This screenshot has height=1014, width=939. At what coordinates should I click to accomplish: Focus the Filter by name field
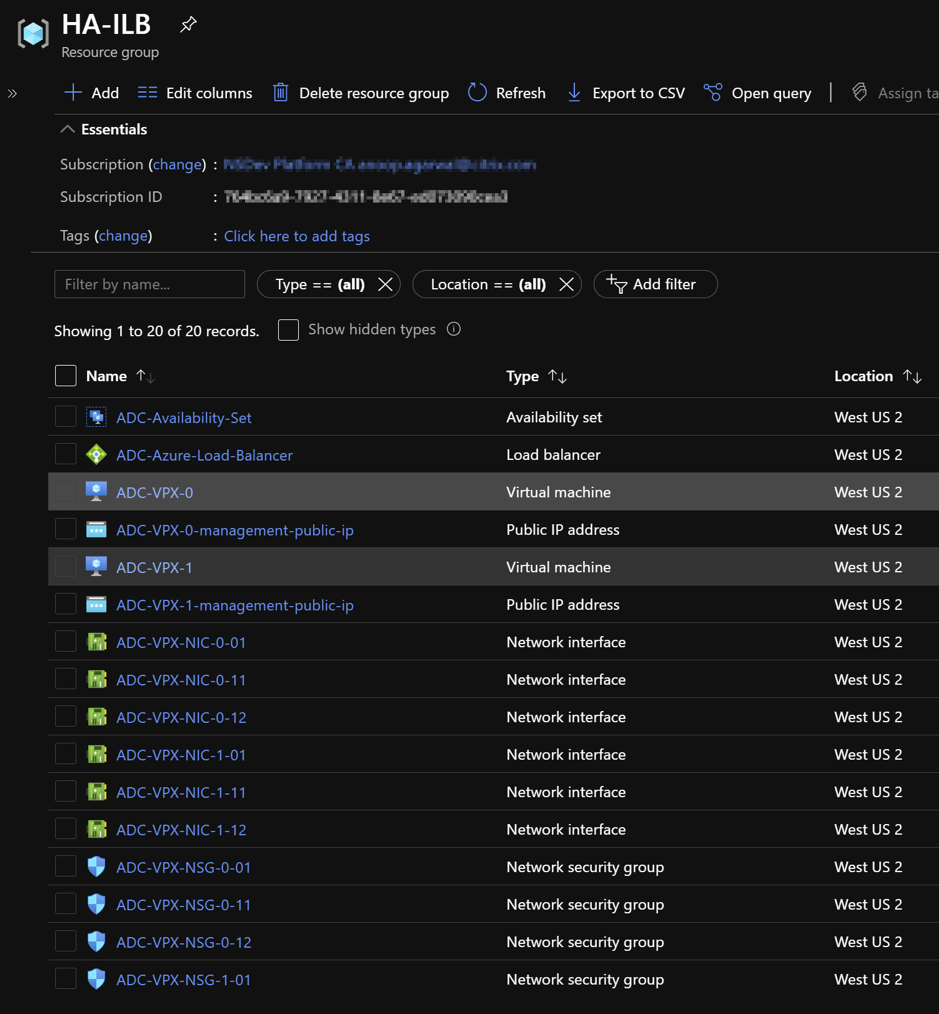[149, 284]
